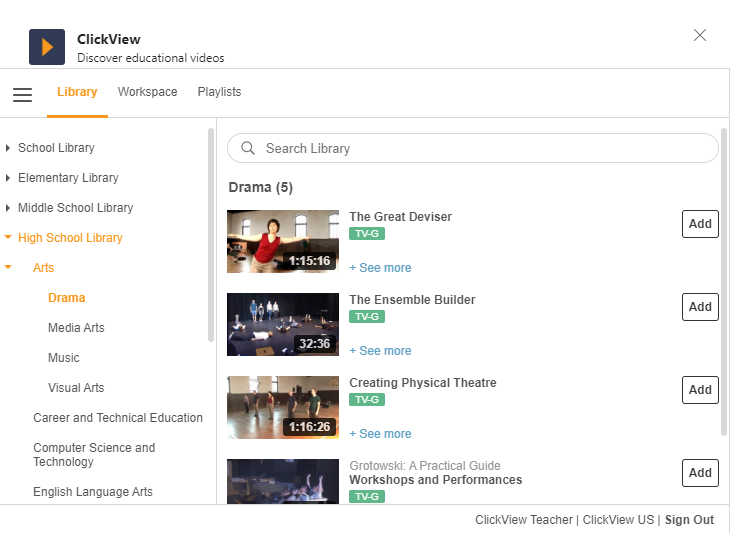The image size is (730, 534).
Task: Open the ClickView Teacher link
Action: click(524, 520)
